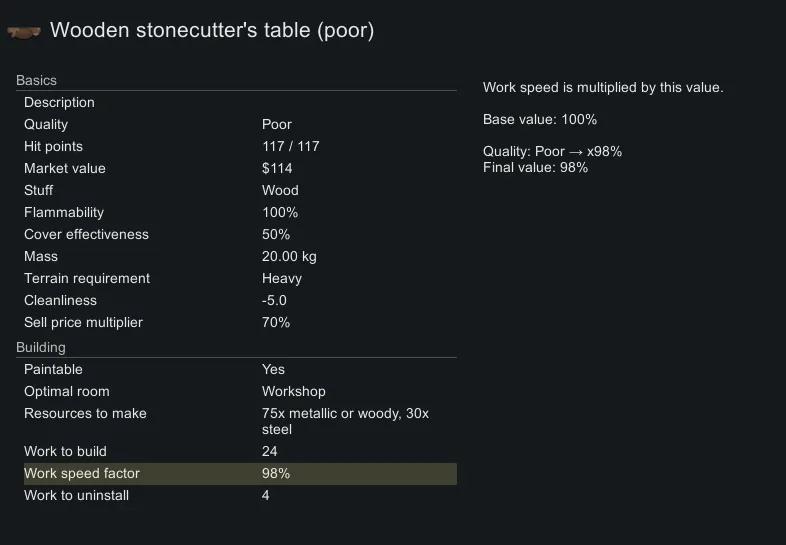Click the Building section header
The image size is (786, 545).
click(x=41, y=347)
